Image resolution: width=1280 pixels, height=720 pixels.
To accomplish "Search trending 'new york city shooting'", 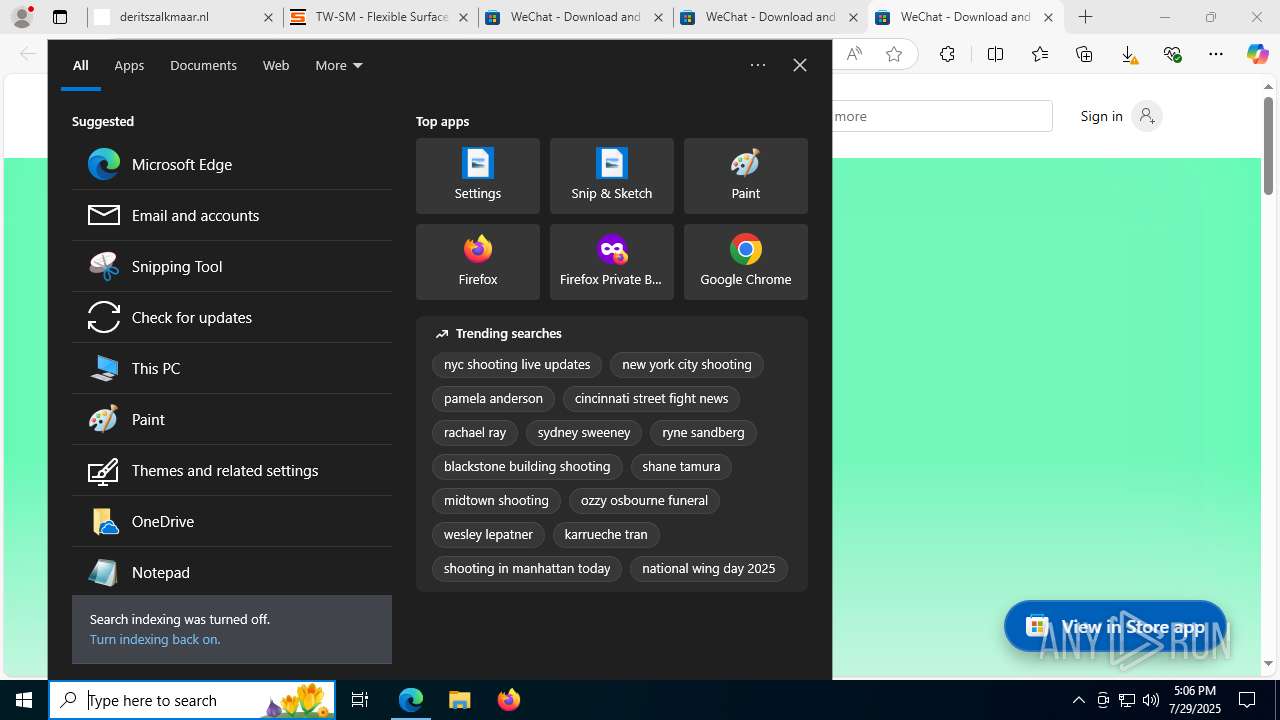I will 687,365.
